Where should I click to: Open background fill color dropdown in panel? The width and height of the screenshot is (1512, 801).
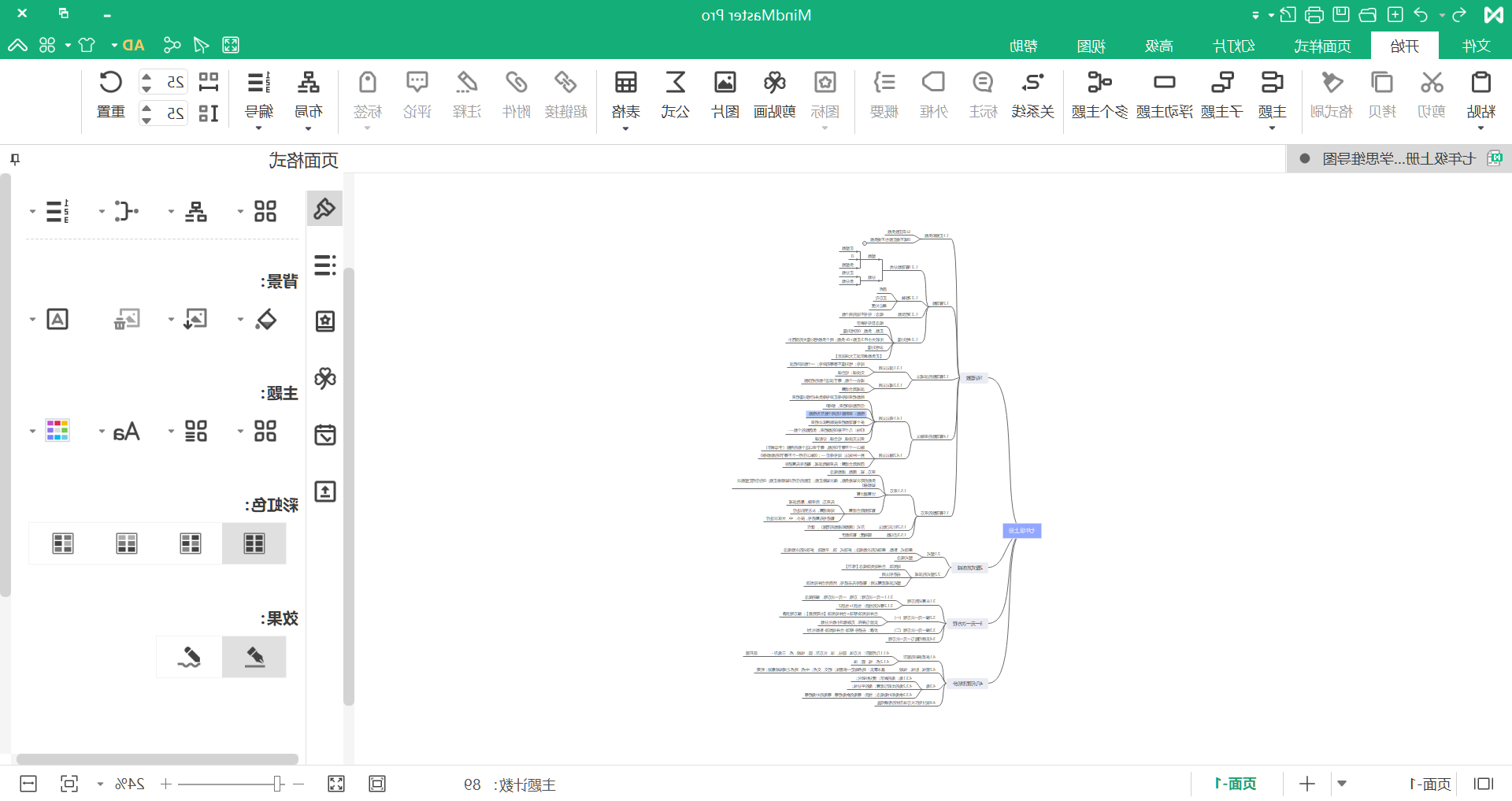tap(240, 320)
